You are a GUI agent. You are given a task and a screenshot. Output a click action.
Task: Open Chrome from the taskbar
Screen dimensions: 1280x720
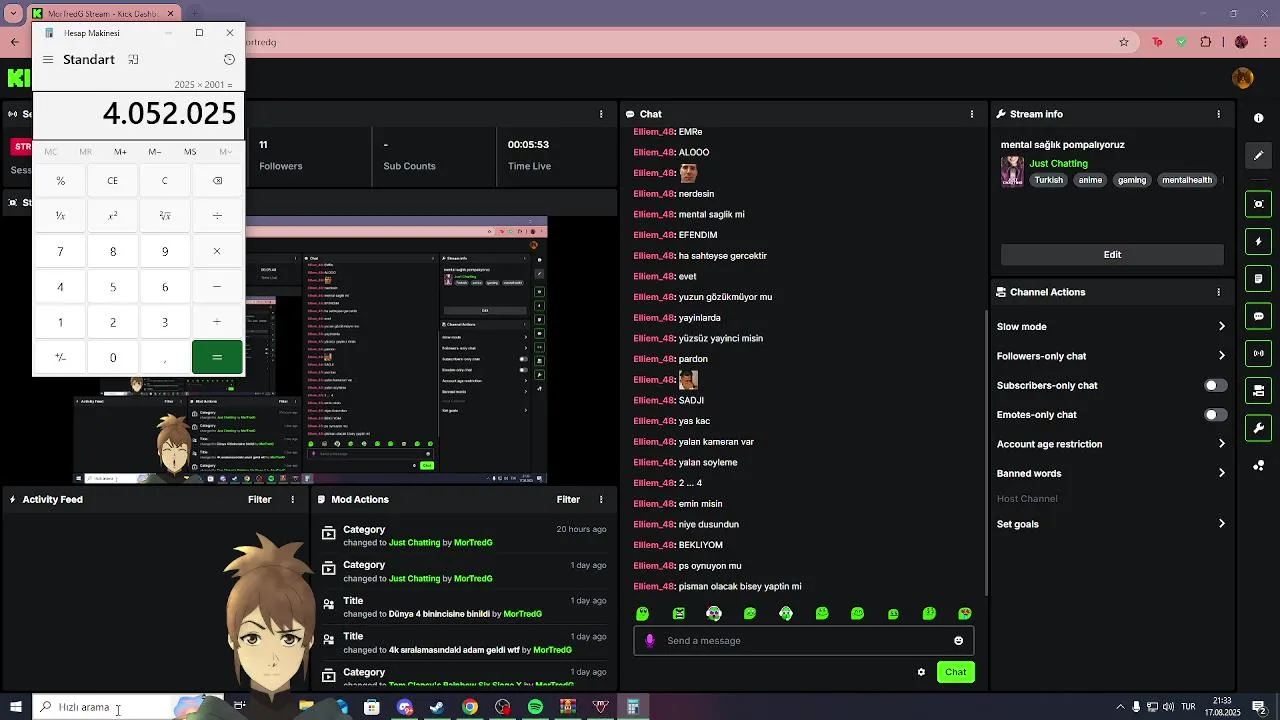470,707
